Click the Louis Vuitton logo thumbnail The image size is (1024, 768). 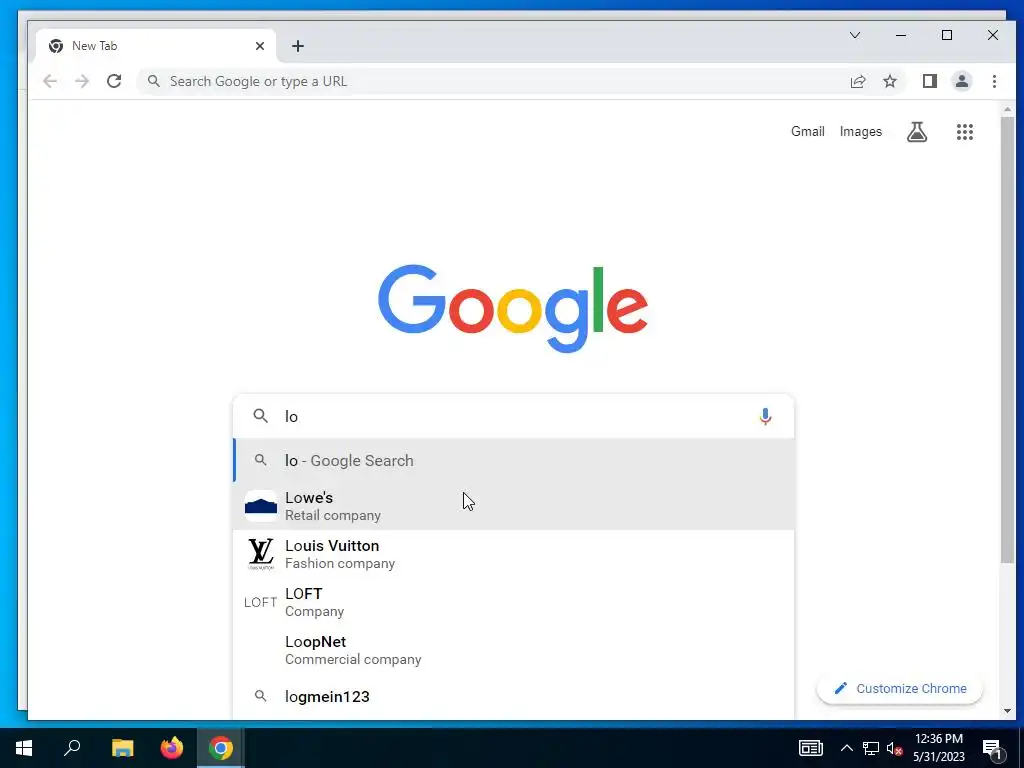pos(261,554)
